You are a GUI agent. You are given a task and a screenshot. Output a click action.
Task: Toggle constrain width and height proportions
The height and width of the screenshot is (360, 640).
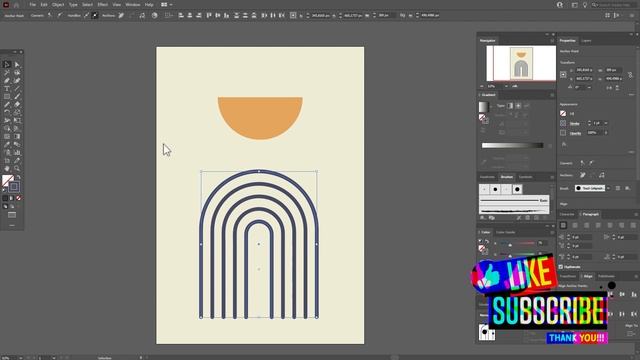pos(630,75)
